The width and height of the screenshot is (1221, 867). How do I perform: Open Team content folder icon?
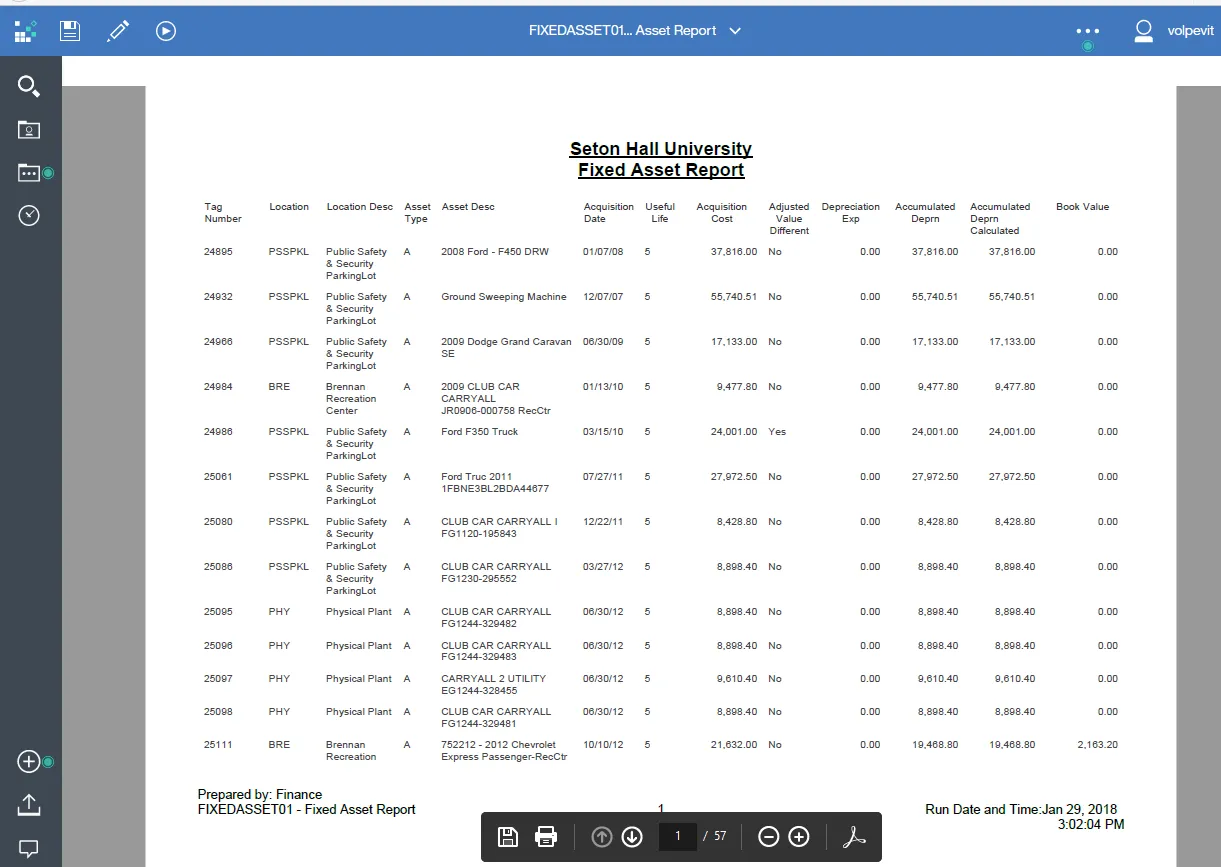coord(29,173)
